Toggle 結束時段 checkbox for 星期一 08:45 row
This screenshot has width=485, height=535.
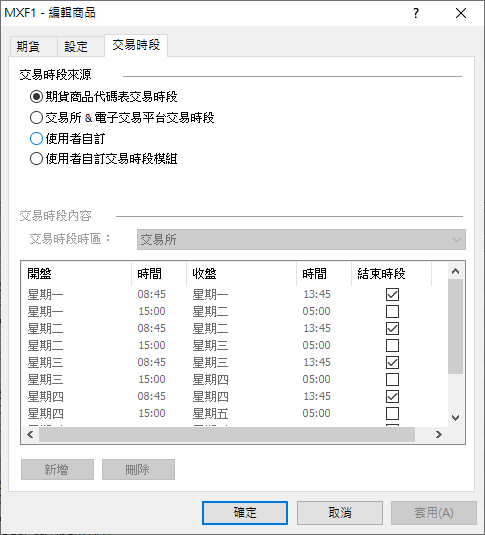(x=392, y=294)
